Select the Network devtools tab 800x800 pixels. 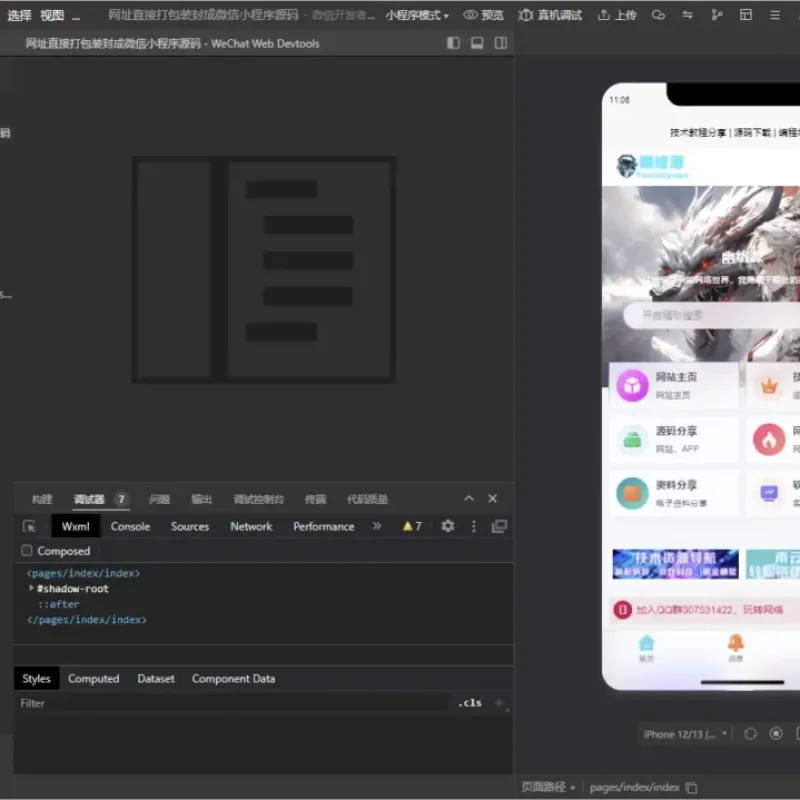coord(251,526)
